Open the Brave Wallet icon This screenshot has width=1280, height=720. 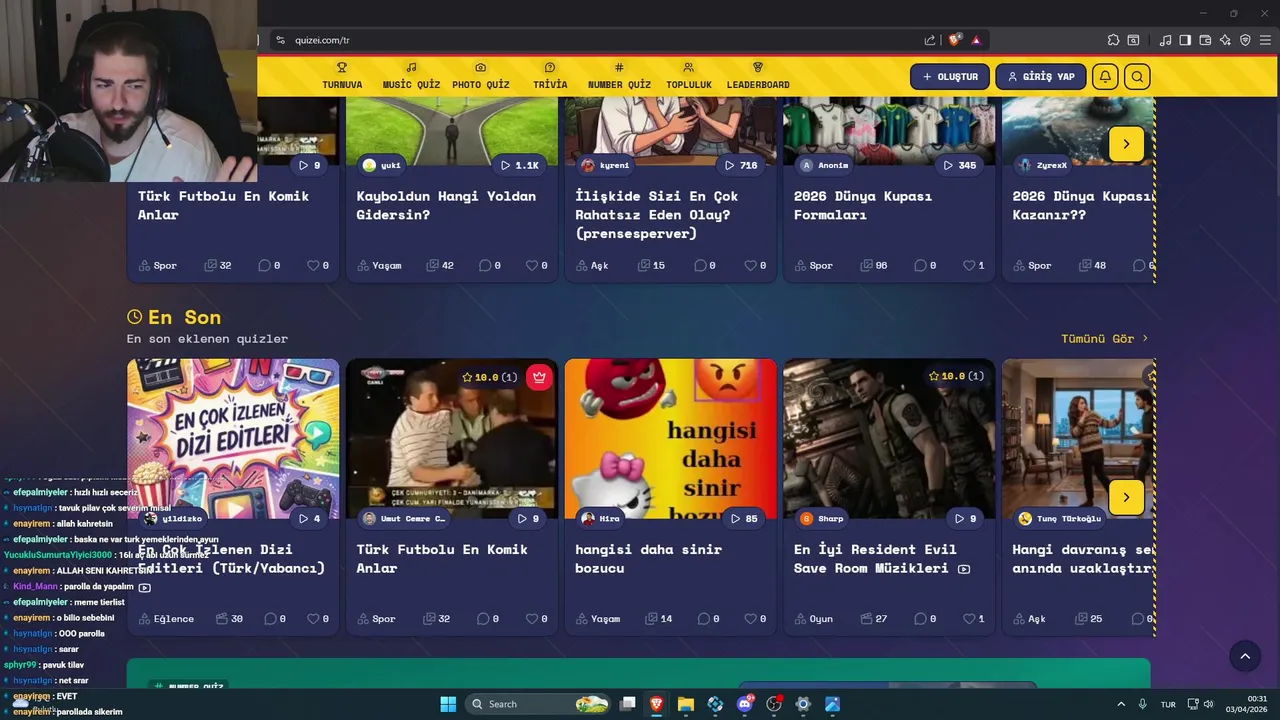[x=1205, y=40]
